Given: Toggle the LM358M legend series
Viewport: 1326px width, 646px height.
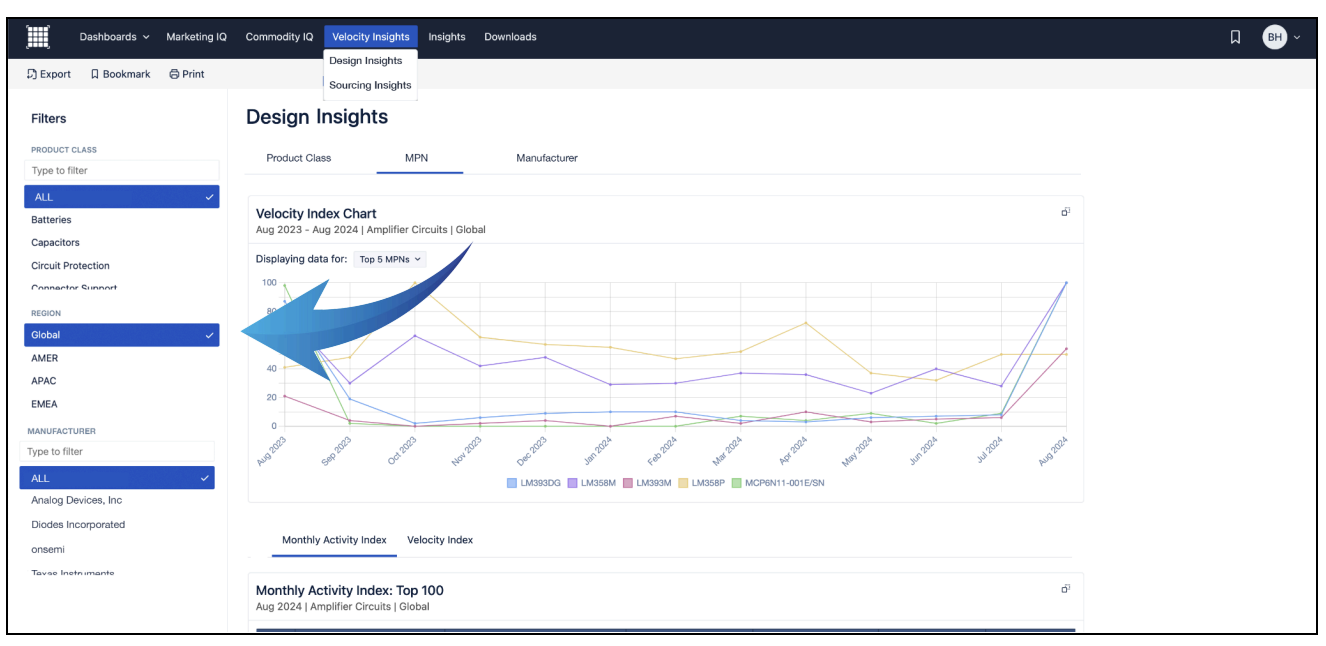Looking at the screenshot, I should (594, 483).
